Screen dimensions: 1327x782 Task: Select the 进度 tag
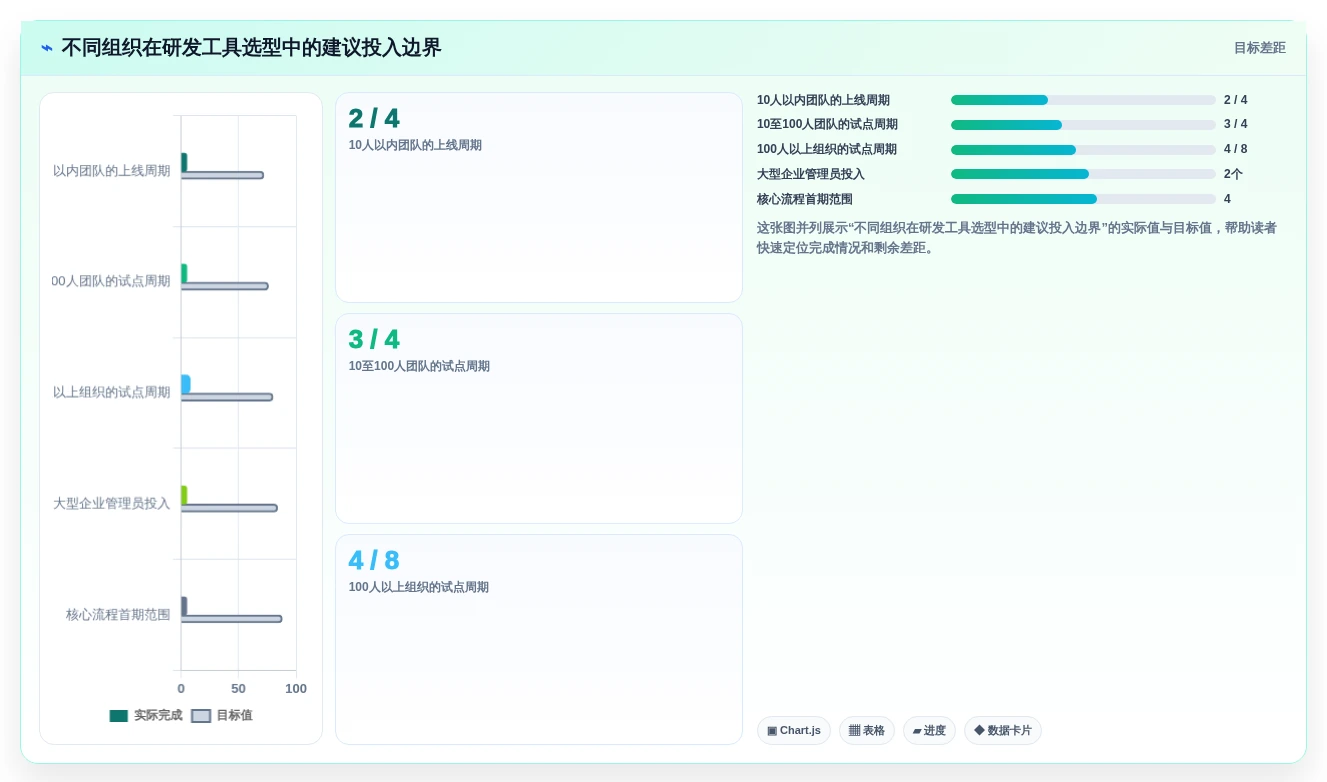tap(929, 731)
